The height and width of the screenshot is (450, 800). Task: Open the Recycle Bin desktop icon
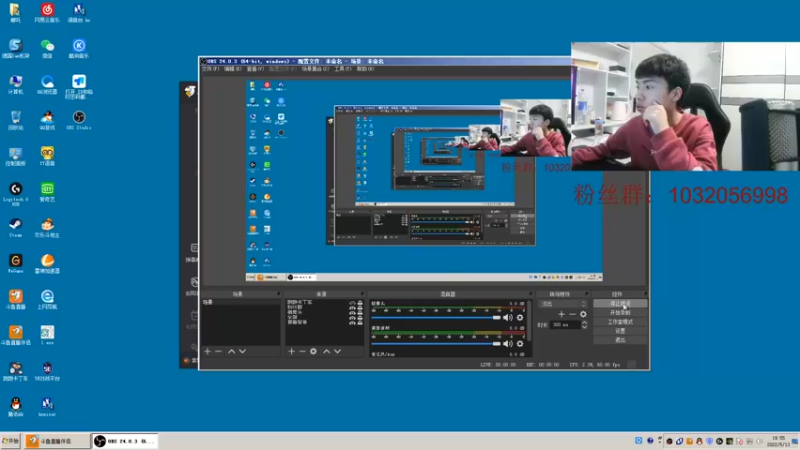[x=16, y=120]
